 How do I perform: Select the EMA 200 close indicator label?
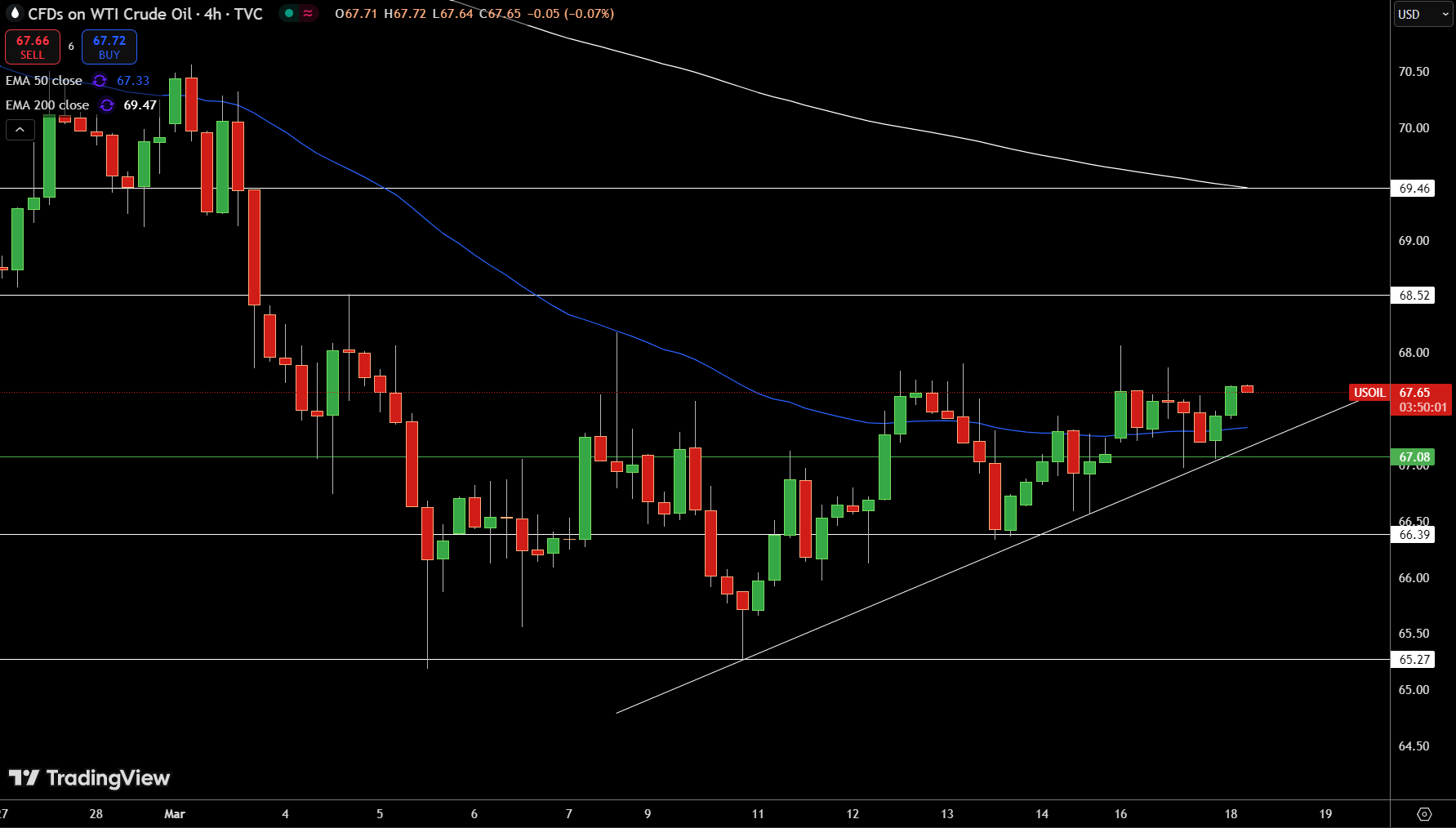47,105
